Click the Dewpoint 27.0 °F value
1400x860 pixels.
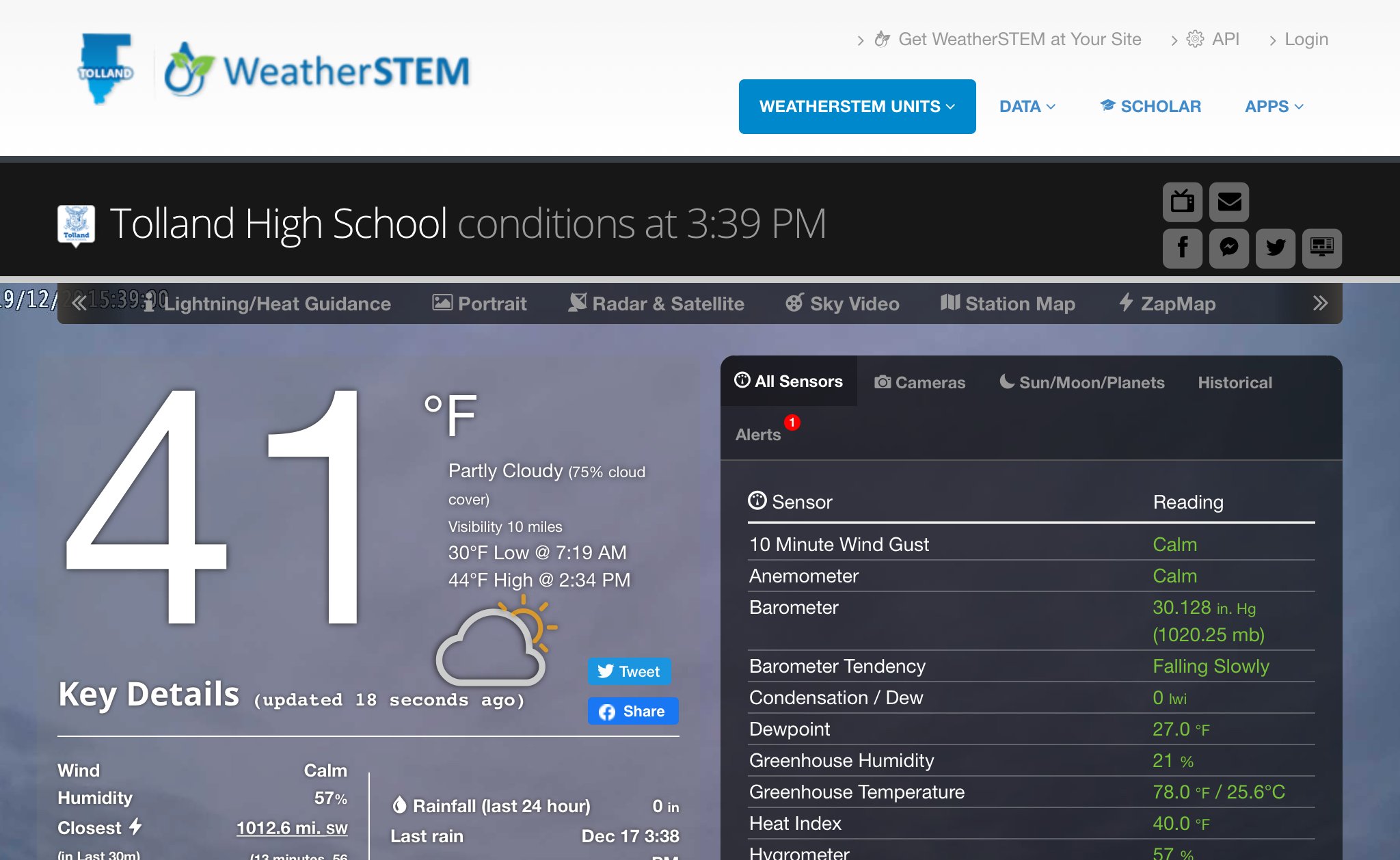point(1181,729)
